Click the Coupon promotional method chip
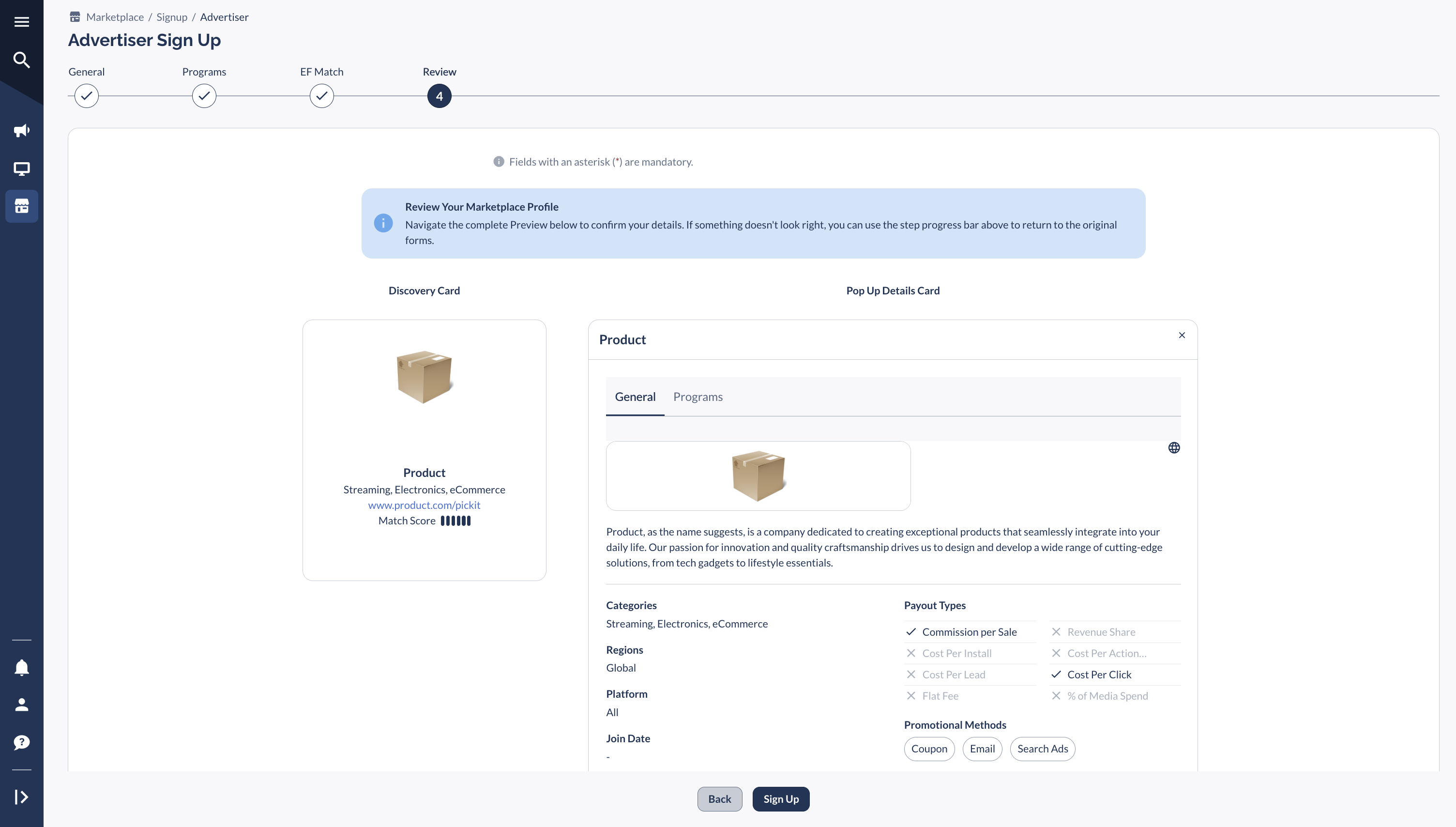Viewport: 1456px width, 827px height. click(x=929, y=749)
